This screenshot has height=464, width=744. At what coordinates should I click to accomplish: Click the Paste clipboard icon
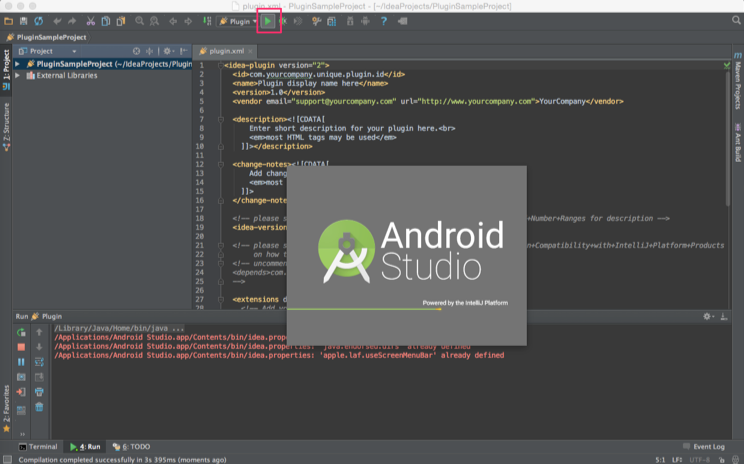pos(121,21)
